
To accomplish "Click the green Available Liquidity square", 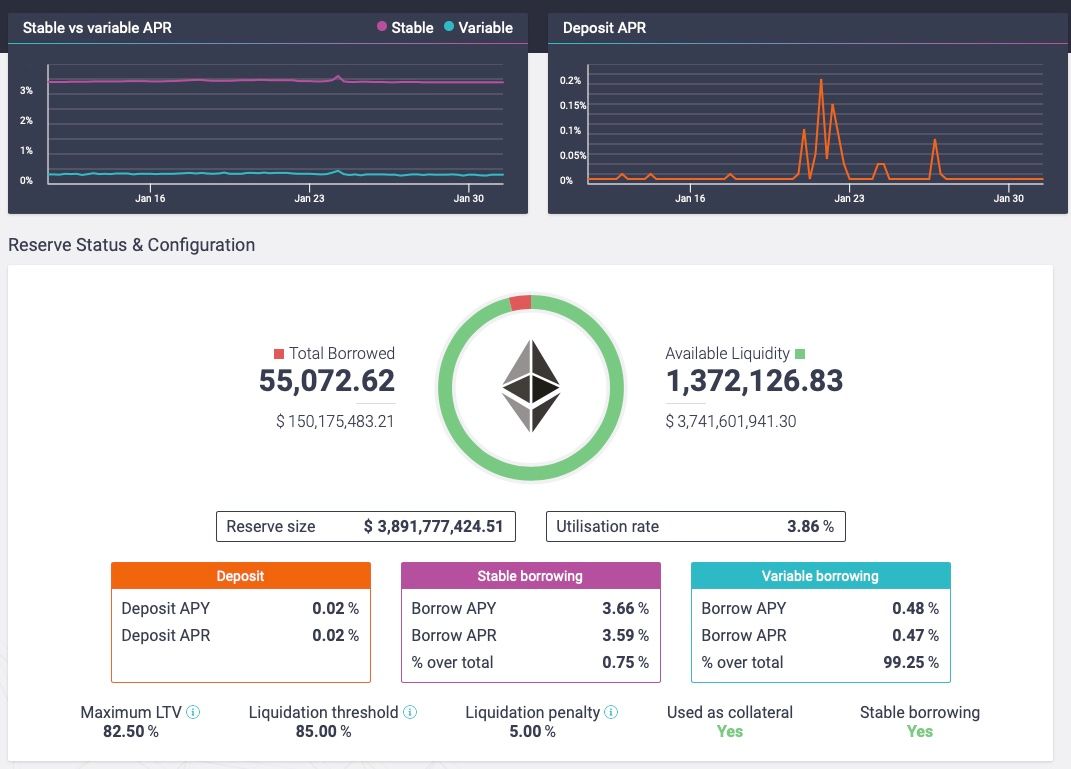I will tap(800, 354).
